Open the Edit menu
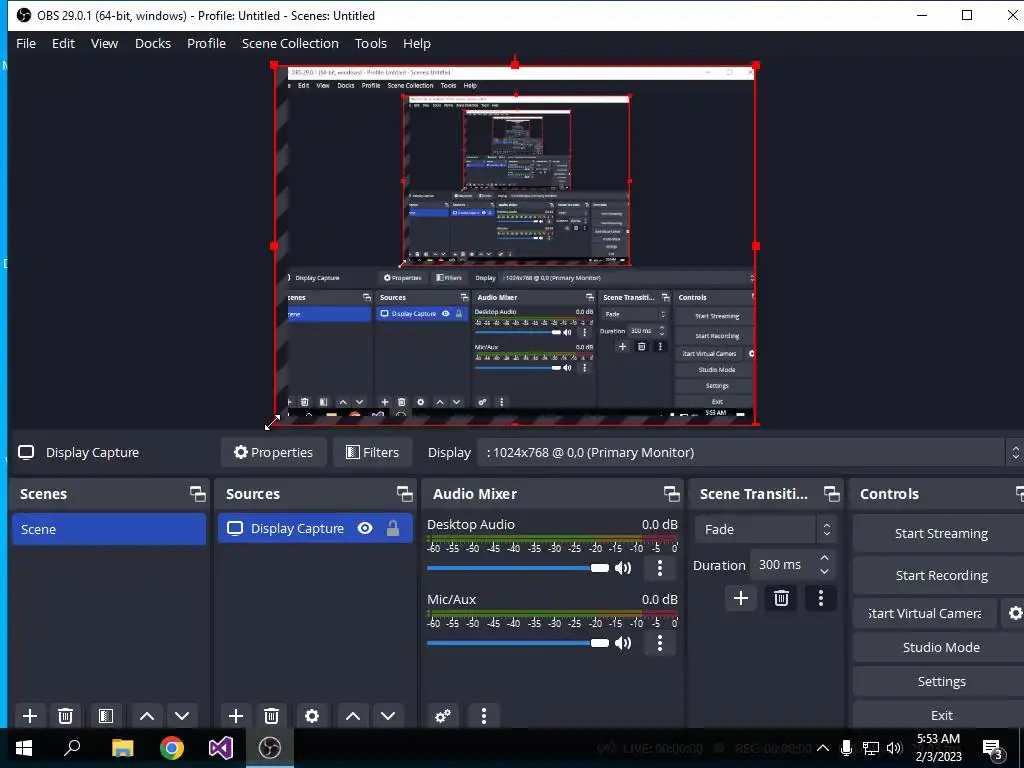Screen dimensions: 1024x768 [63, 43]
